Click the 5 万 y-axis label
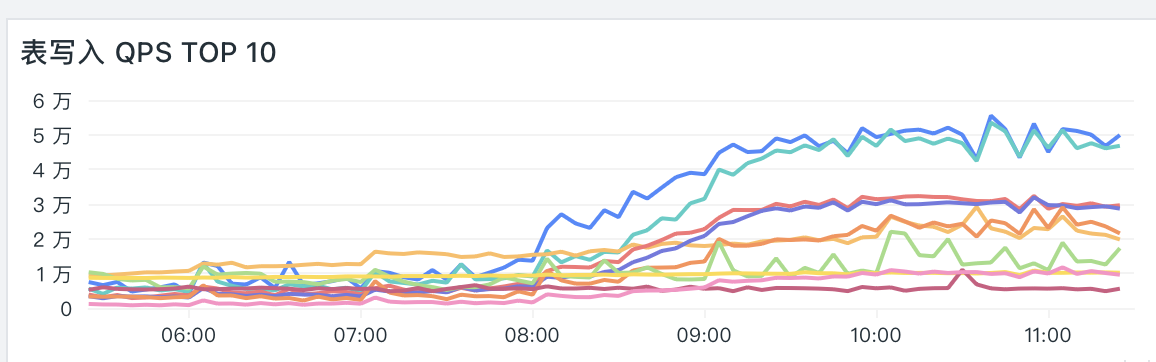This screenshot has height=362, width=1156. coord(52,135)
